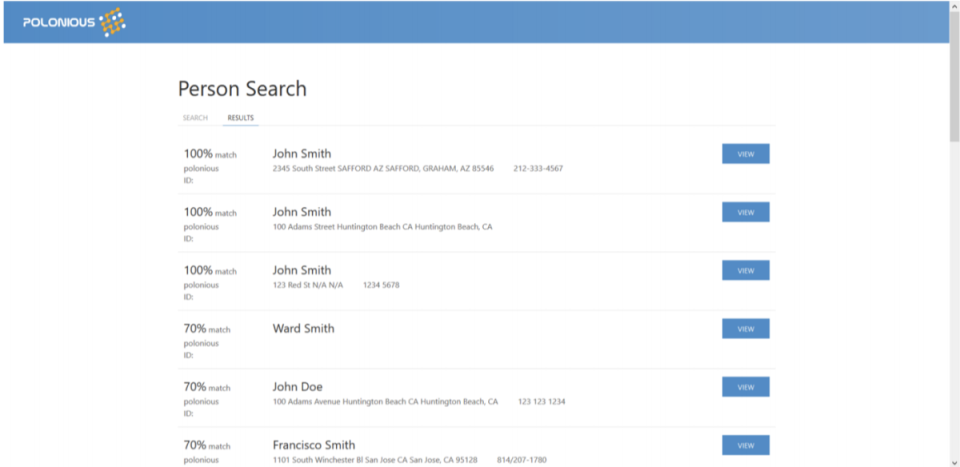This screenshot has width=960, height=467.
Task: View John Smith at 100 Adams Street
Action: point(745,212)
